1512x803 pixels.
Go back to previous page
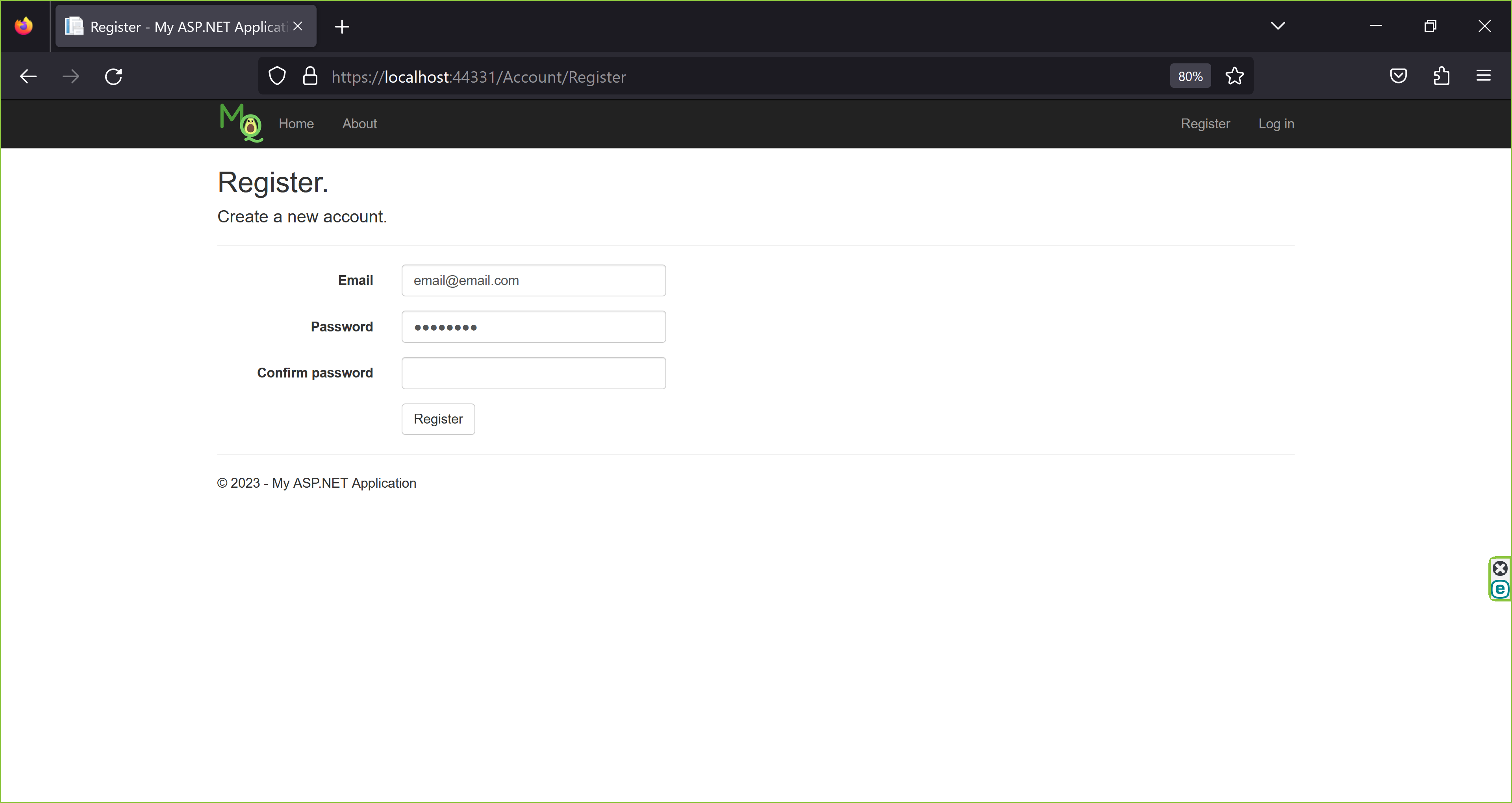click(28, 76)
